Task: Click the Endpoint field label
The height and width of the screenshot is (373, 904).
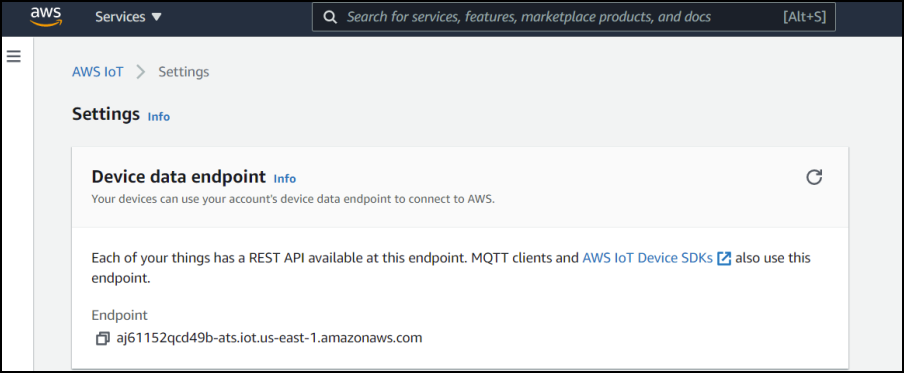Action: 120,315
